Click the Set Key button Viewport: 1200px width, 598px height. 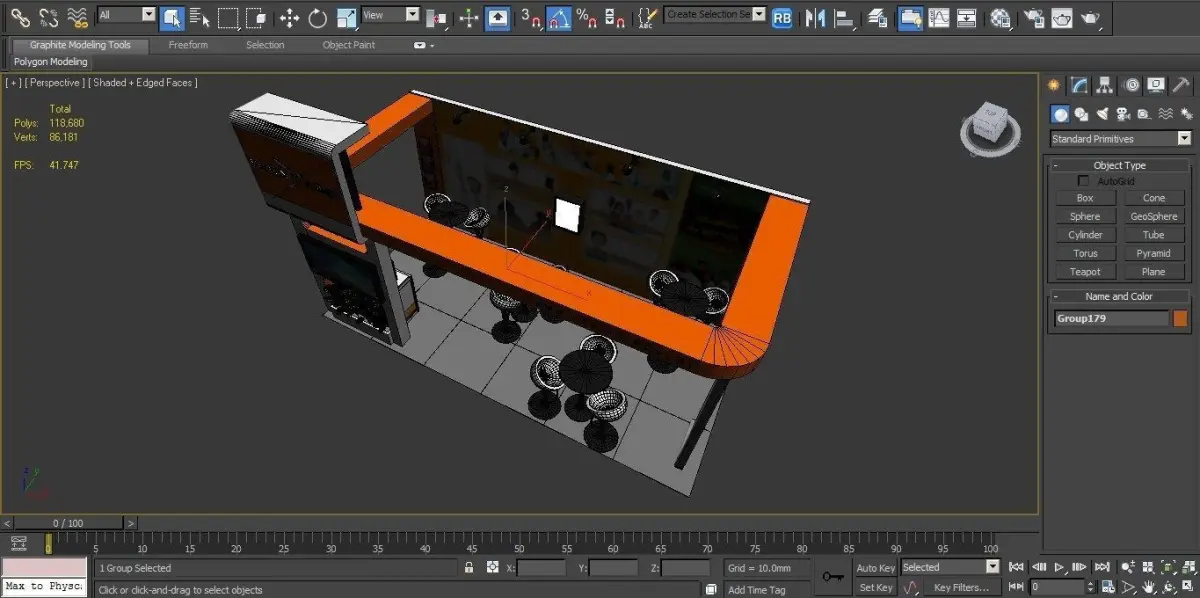click(x=876, y=587)
